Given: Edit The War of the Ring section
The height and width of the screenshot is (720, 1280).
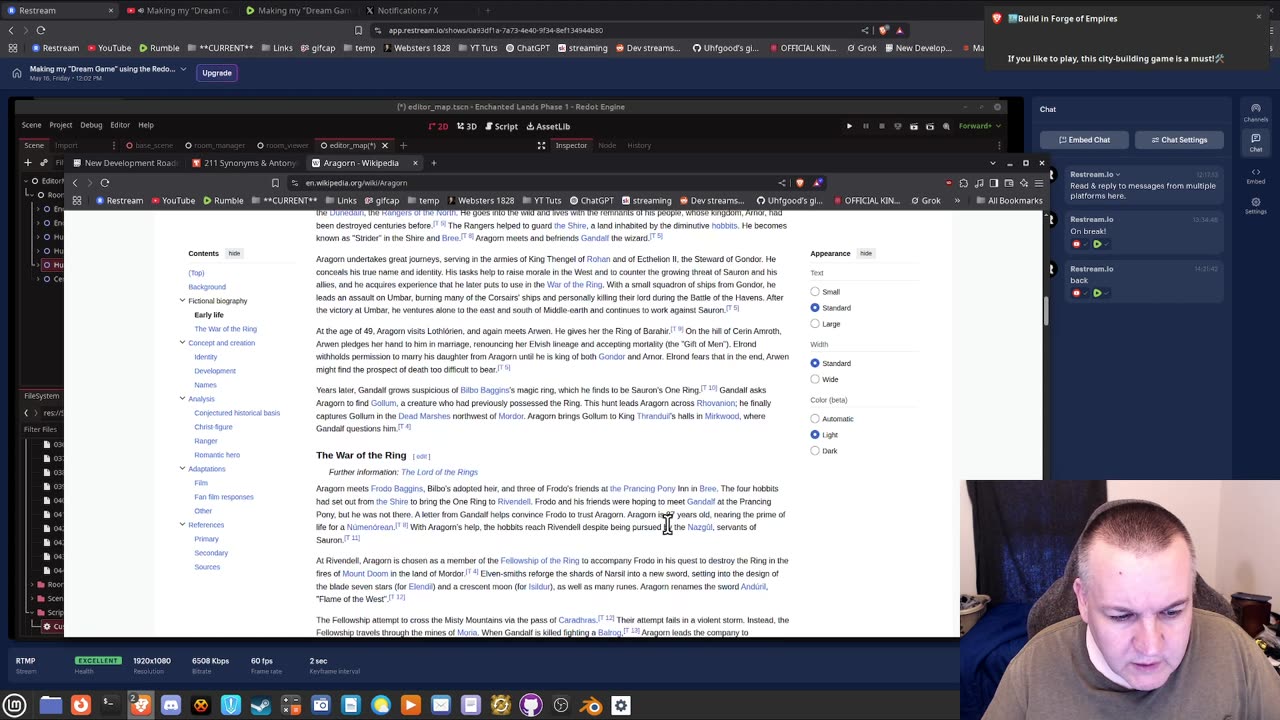Looking at the screenshot, I should point(421,456).
